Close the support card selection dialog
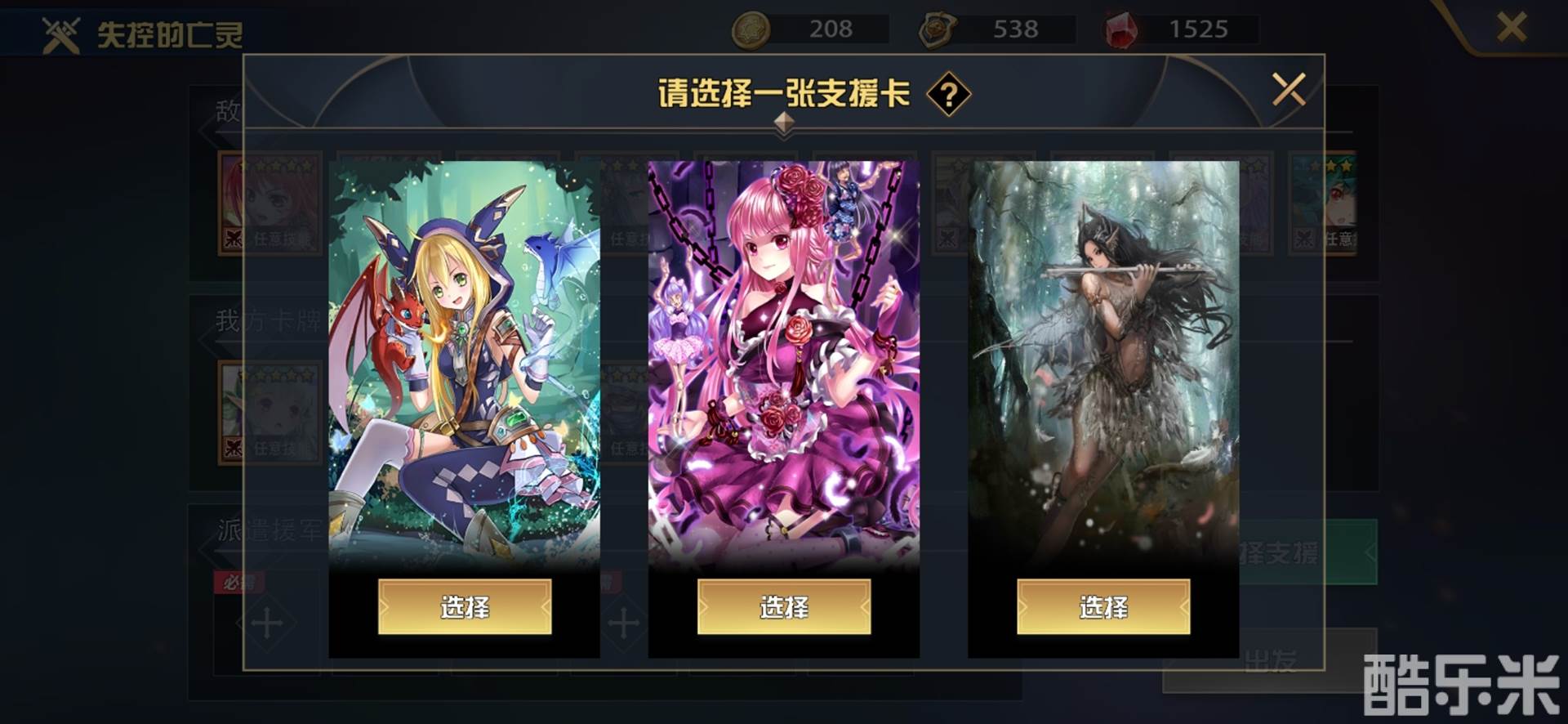 pos(1288,89)
